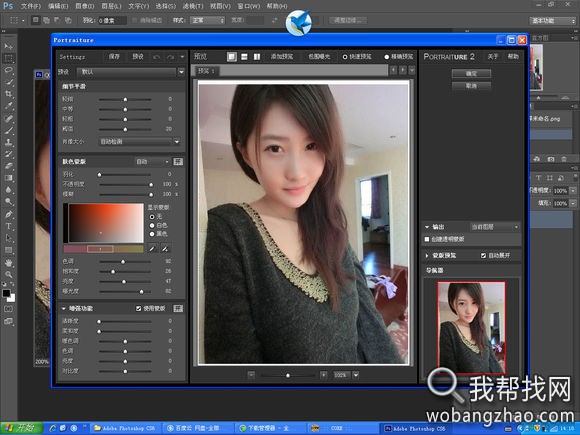Click the 添加预览 button
Screen dimensions: 580x435
click(x=281, y=57)
